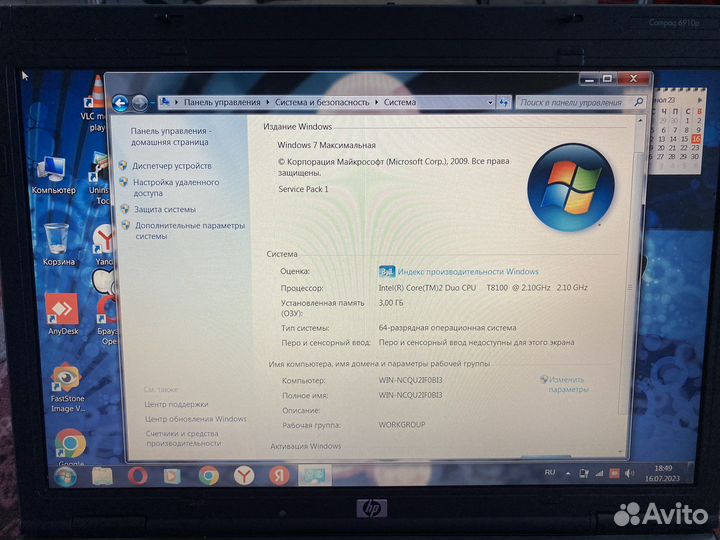
Task: Click the red Yandex 'Я' taskbar icon
Action: 279,476
